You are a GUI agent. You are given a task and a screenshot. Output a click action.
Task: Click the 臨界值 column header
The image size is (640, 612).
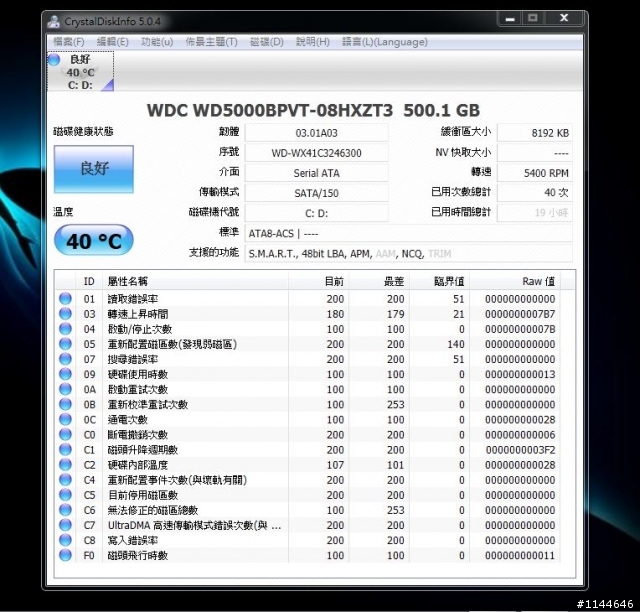coord(439,281)
